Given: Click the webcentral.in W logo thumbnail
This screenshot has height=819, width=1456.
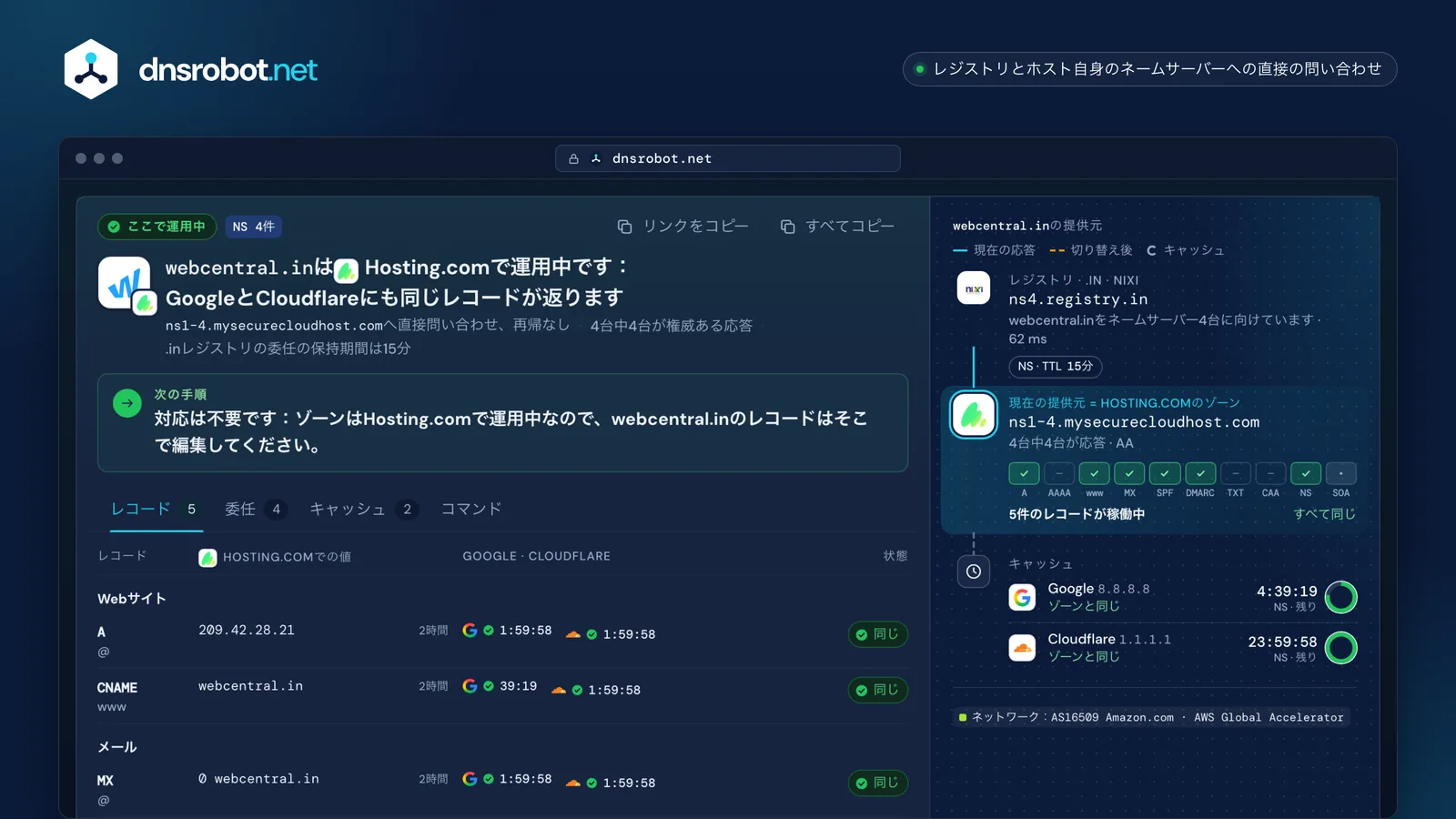Looking at the screenshot, I should click(125, 283).
